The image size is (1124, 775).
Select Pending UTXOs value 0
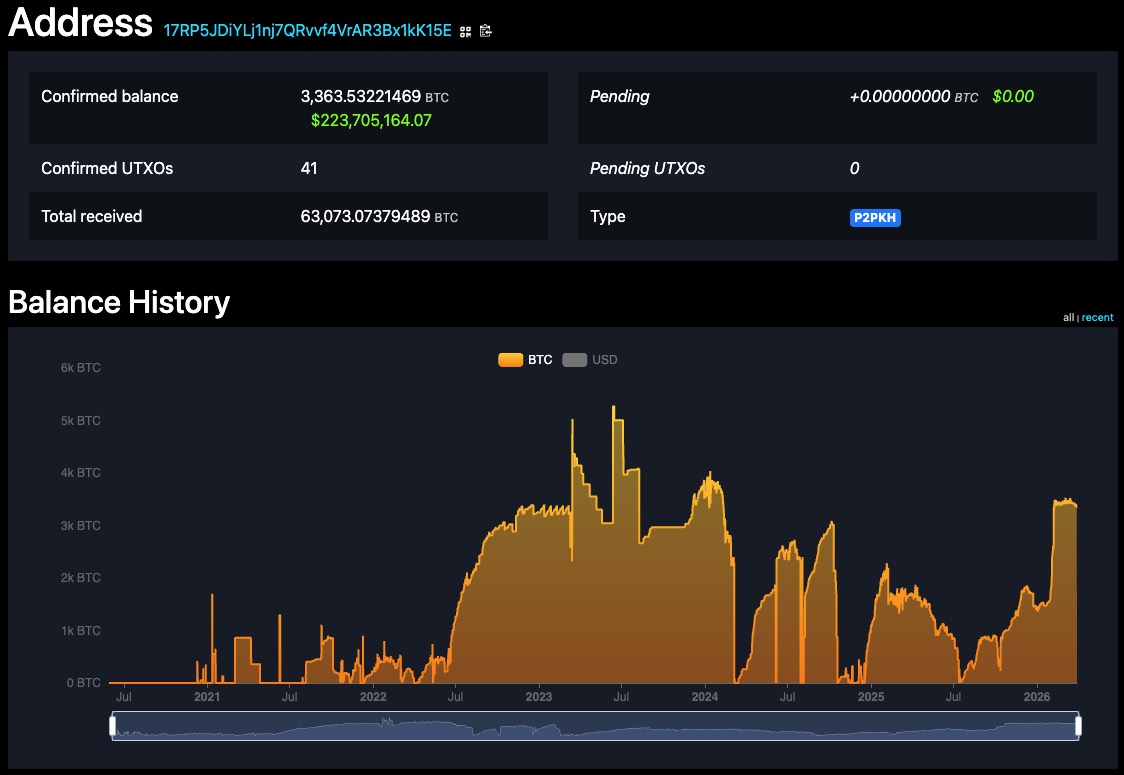pyautogui.click(x=854, y=168)
